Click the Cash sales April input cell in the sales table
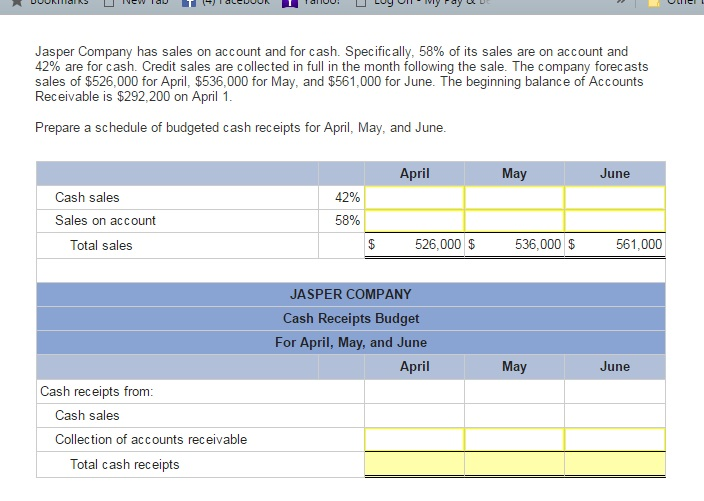 pos(414,198)
